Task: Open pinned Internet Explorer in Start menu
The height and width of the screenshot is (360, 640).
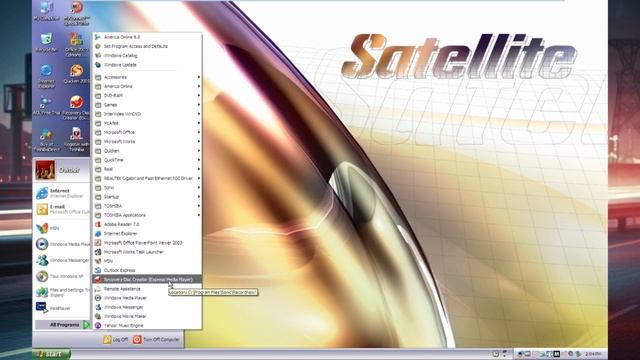Action: [62, 193]
